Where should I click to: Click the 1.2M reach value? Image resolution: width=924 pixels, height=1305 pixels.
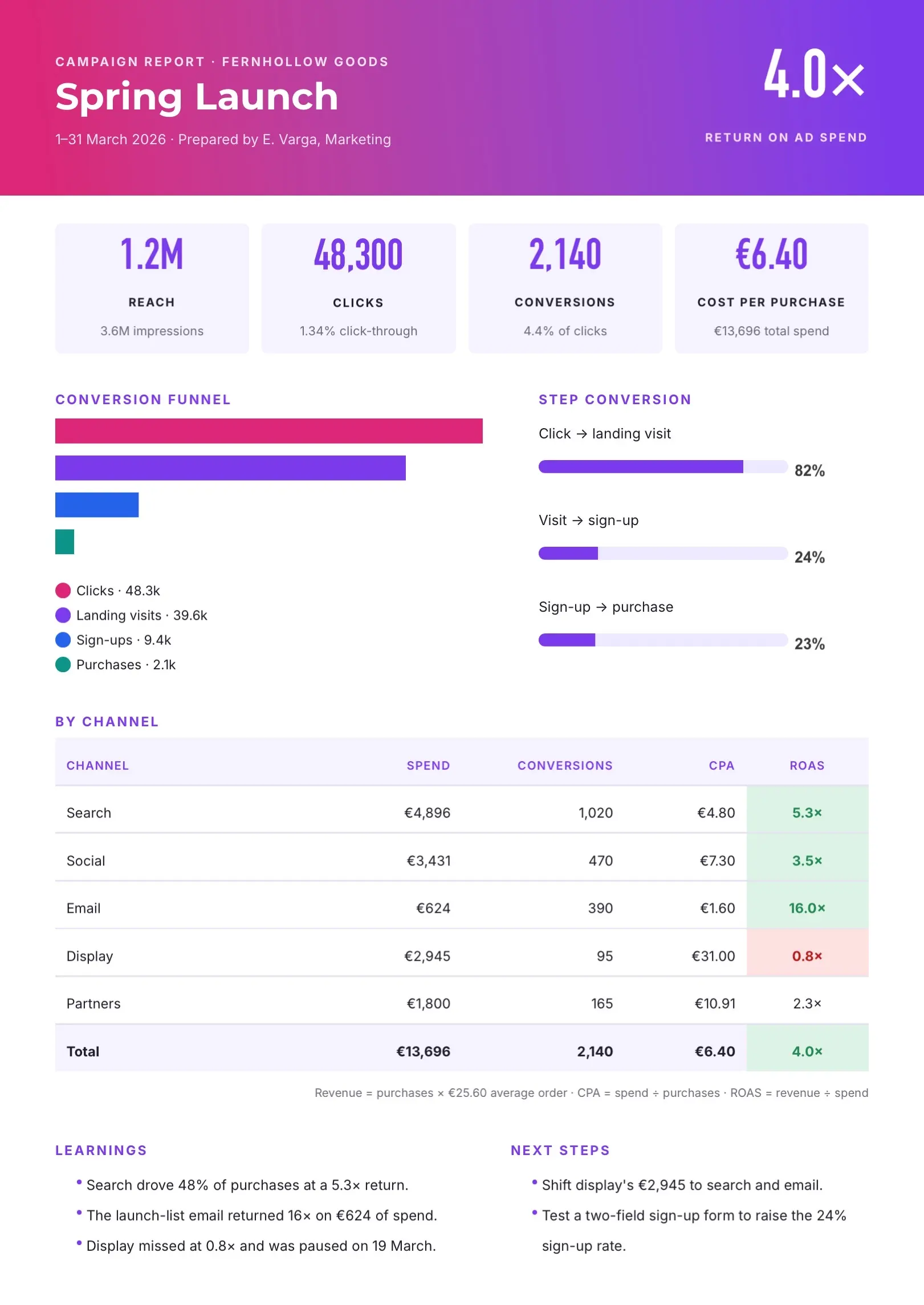click(152, 254)
